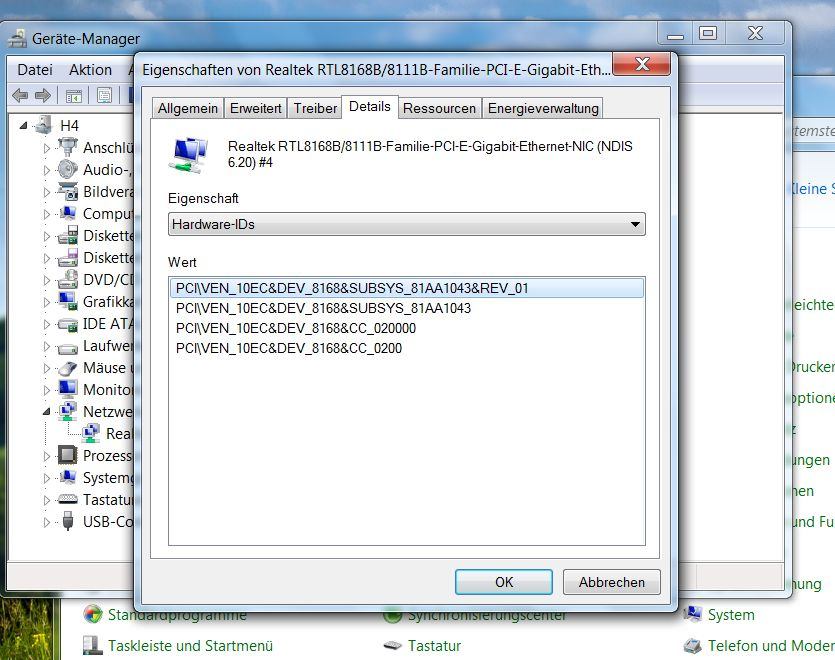The width and height of the screenshot is (835, 660).
Task: Click the forward arrow in Geräte-Manager toolbar
Action: coord(43,95)
